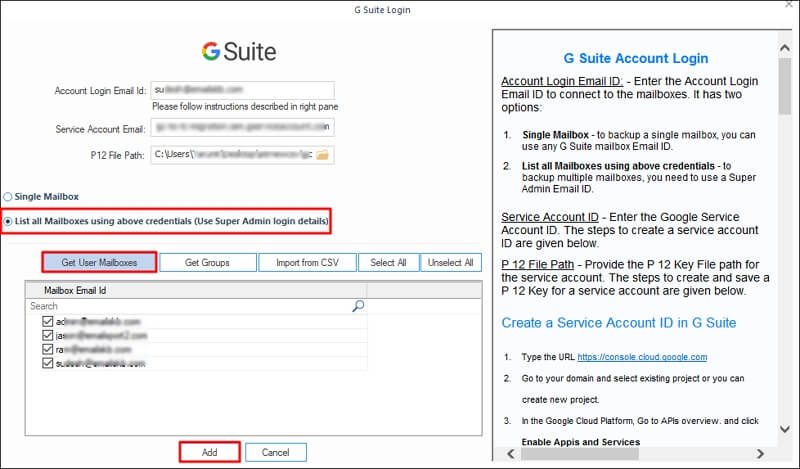The height and width of the screenshot is (469, 800).
Task: Click 'Enable Appis and Services' text
Action: [x=581, y=442]
